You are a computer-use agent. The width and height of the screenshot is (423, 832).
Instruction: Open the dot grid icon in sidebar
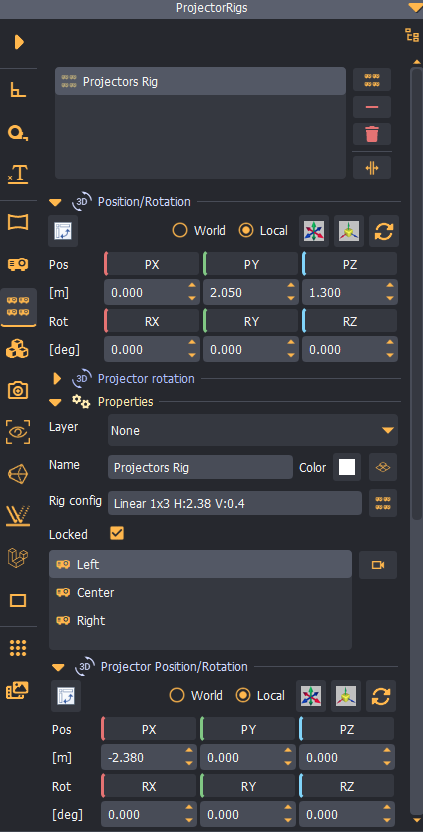click(19, 647)
